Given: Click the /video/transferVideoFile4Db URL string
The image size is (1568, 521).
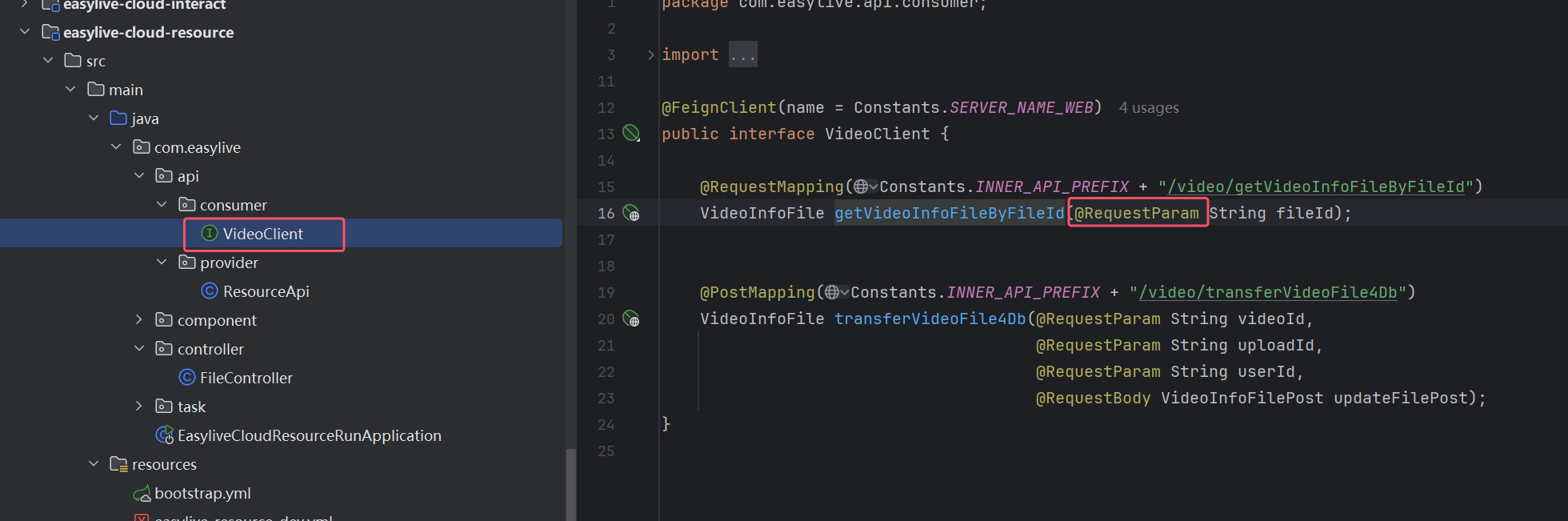Looking at the screenshot, I should pyautogui.click(x=1268, y=292).
